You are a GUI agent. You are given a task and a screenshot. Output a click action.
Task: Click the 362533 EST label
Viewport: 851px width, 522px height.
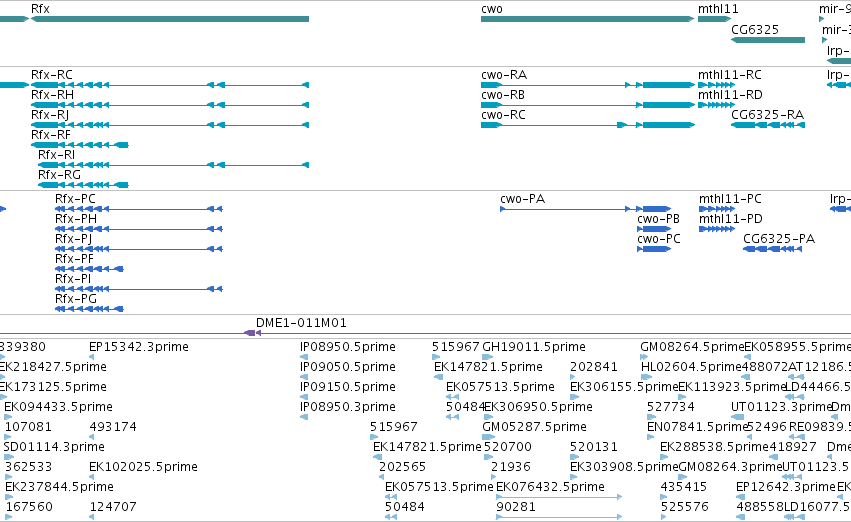(x=28, y=467)
